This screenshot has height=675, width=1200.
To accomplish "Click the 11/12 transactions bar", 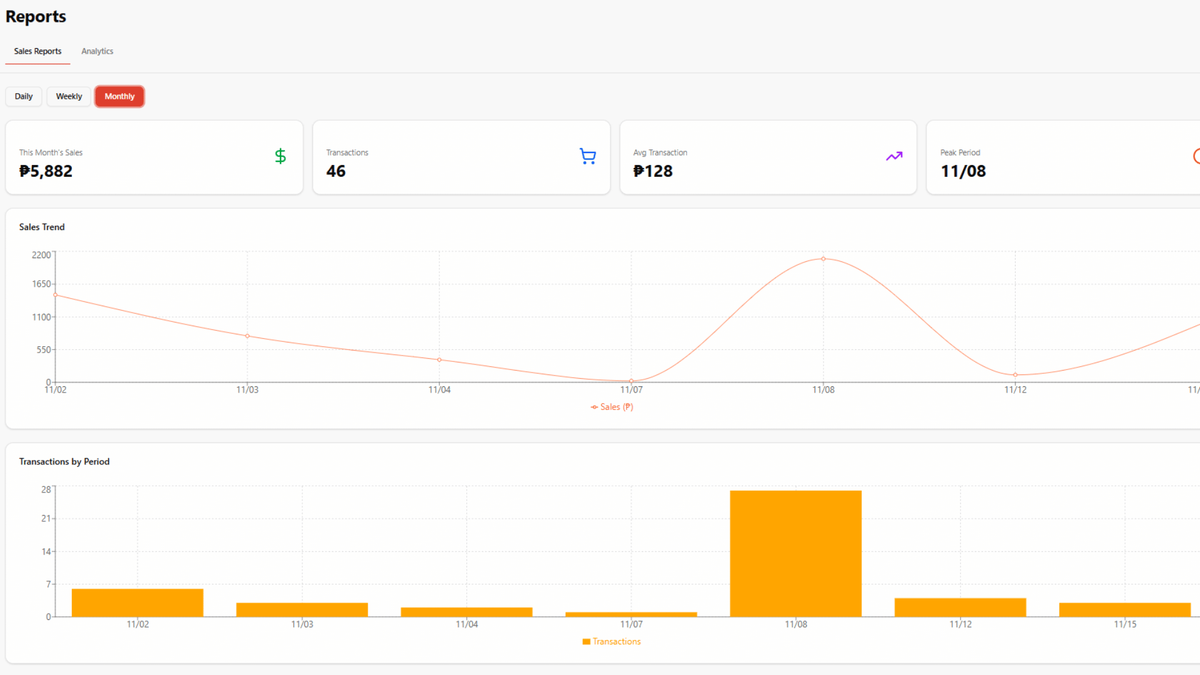I will click(x=960, y=607).
